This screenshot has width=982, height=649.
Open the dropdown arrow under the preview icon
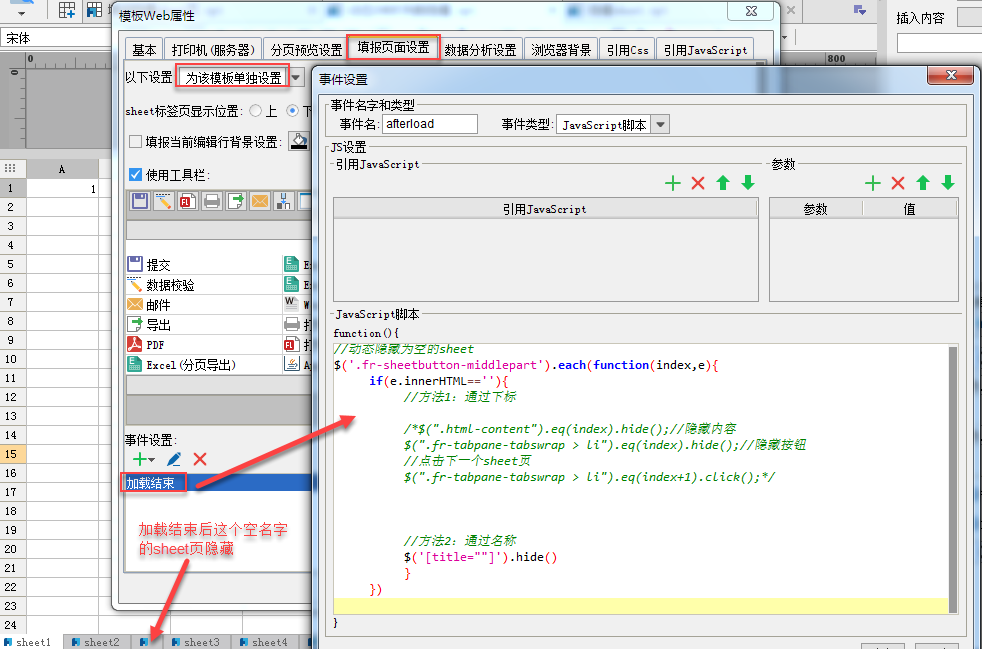pyautogui.click(x=21, y=14)
